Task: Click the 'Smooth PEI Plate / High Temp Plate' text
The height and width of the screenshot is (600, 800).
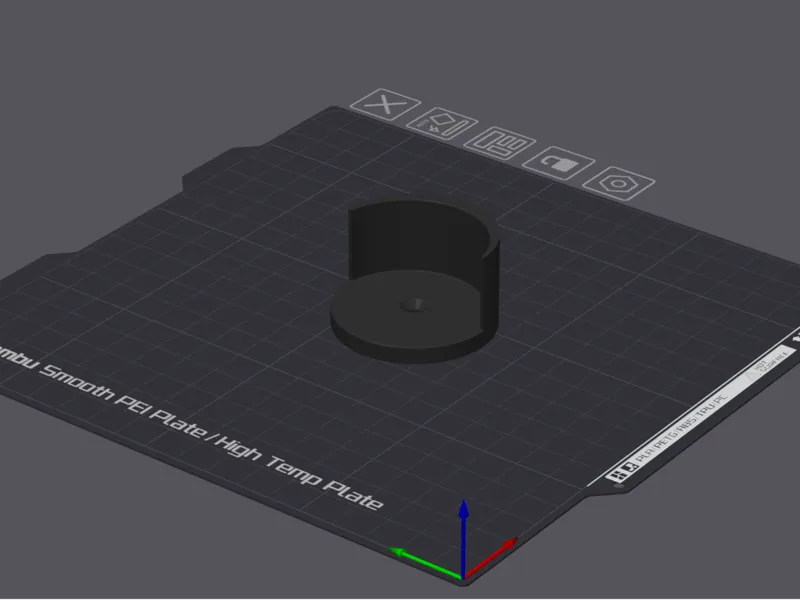Action: (210, 435)
